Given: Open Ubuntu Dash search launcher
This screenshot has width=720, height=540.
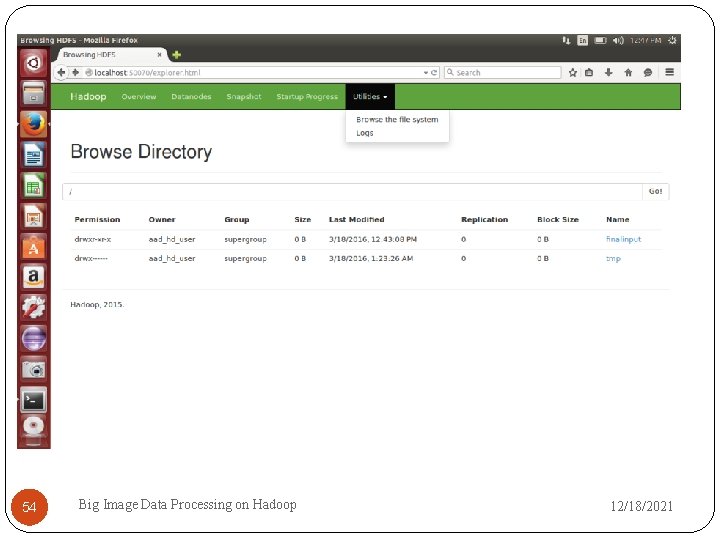Looking at the screenshot, I should (34, 62).
